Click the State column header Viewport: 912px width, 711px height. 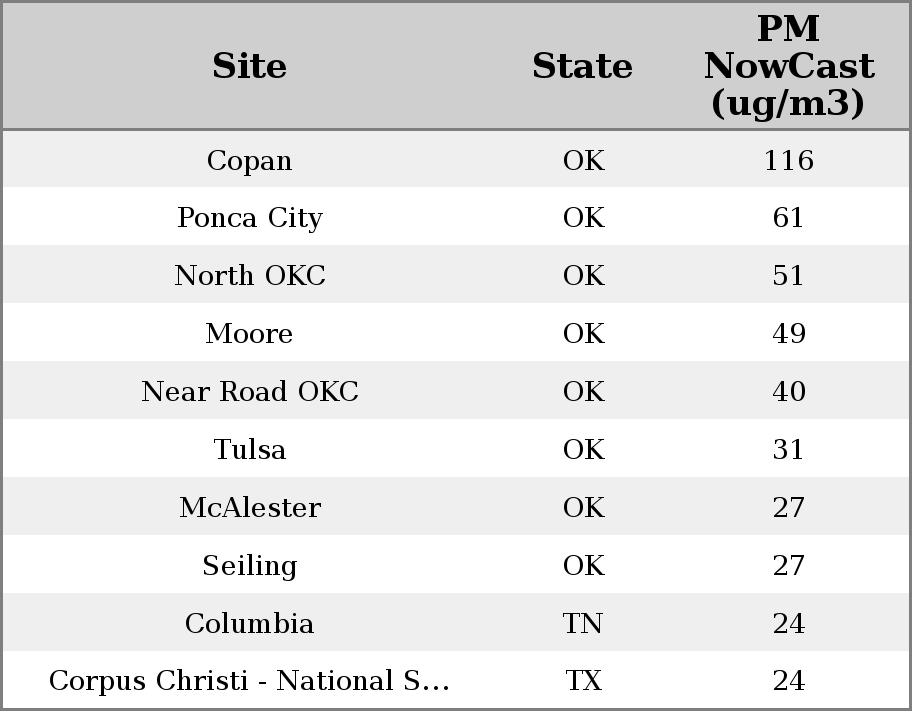(582, 66)
